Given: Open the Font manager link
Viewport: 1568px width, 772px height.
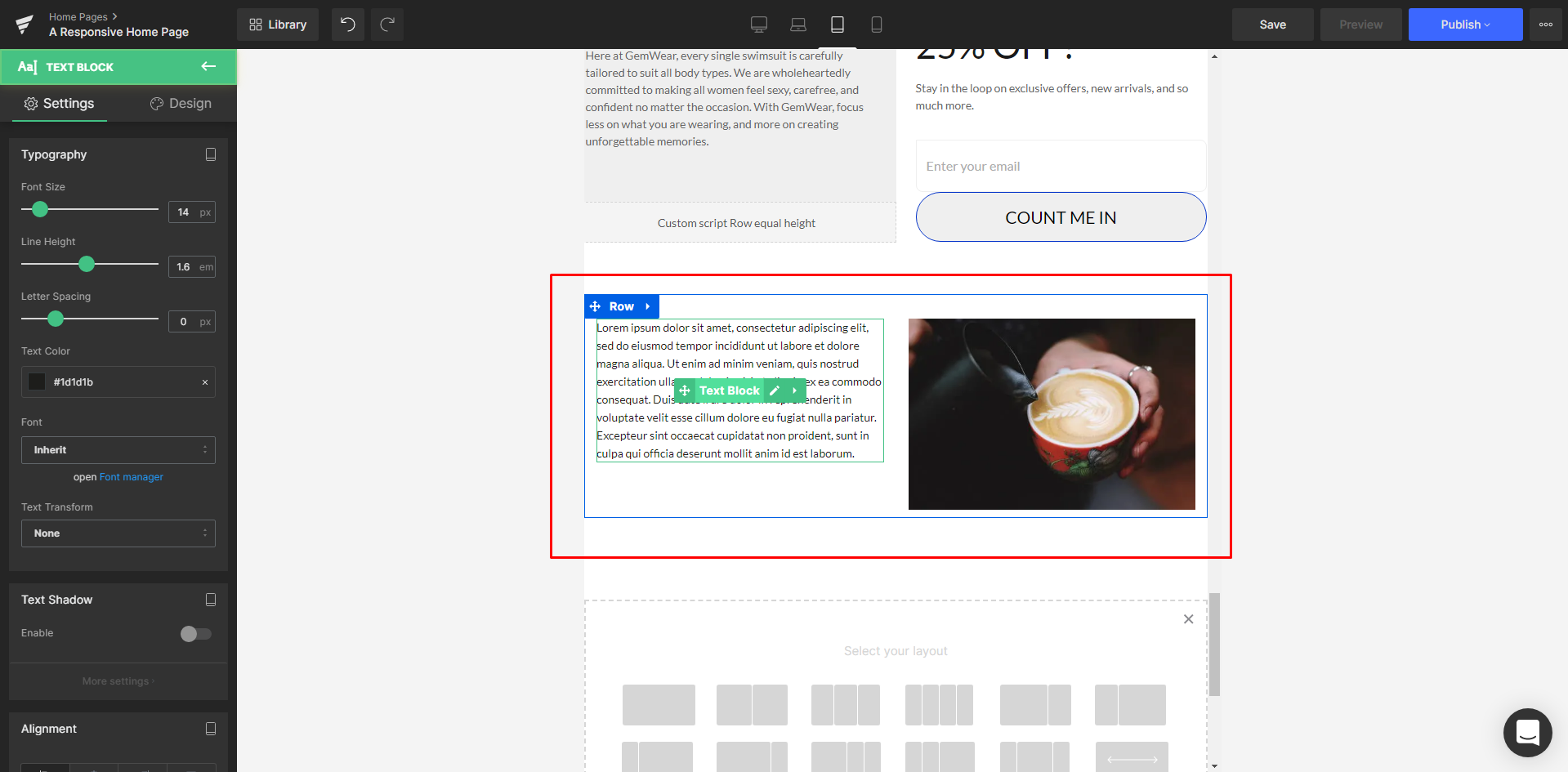Looking at the screenshot, I should tap(131, 477).
